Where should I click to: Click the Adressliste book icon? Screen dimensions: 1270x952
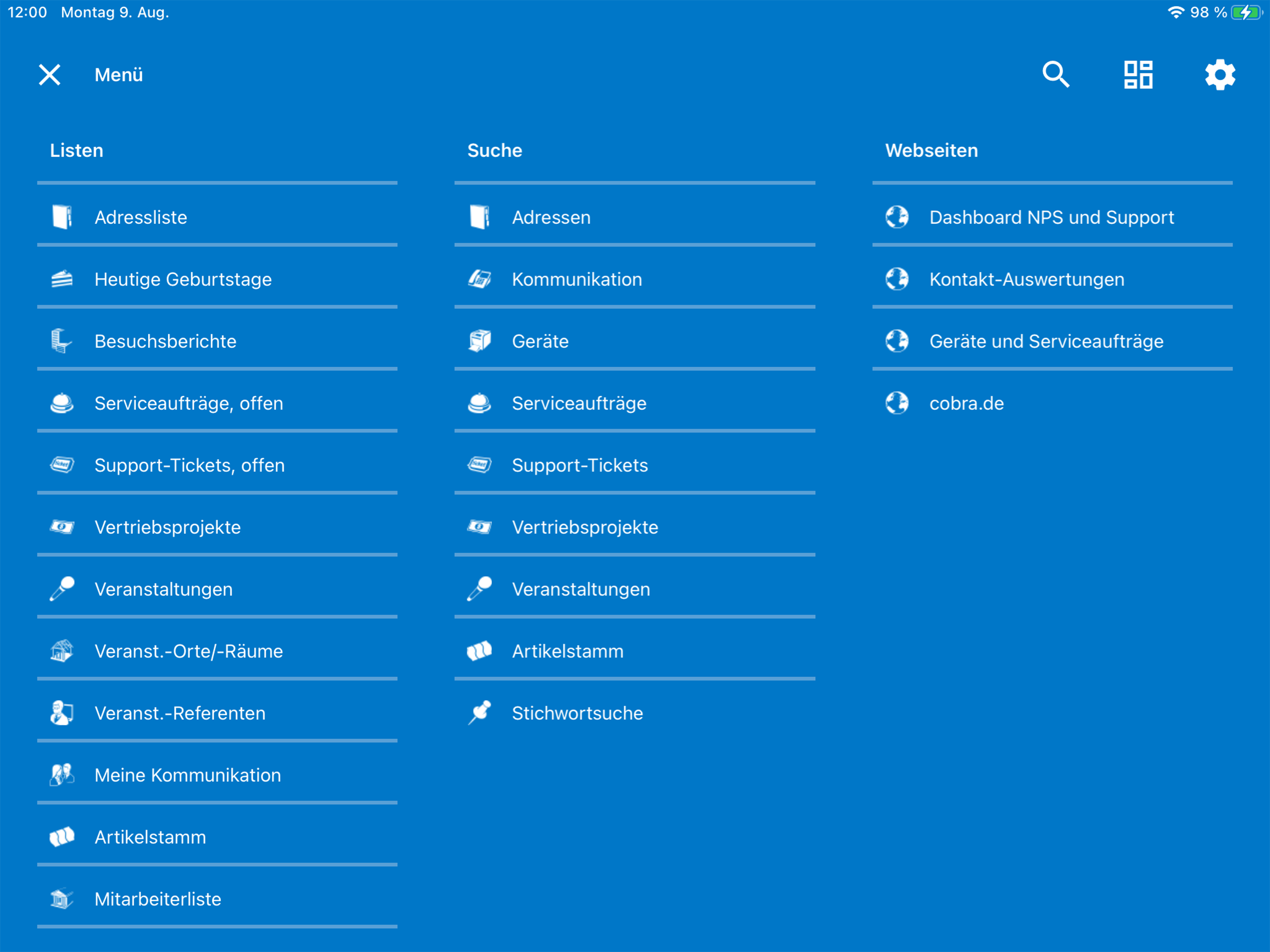[x=62, y=217]
